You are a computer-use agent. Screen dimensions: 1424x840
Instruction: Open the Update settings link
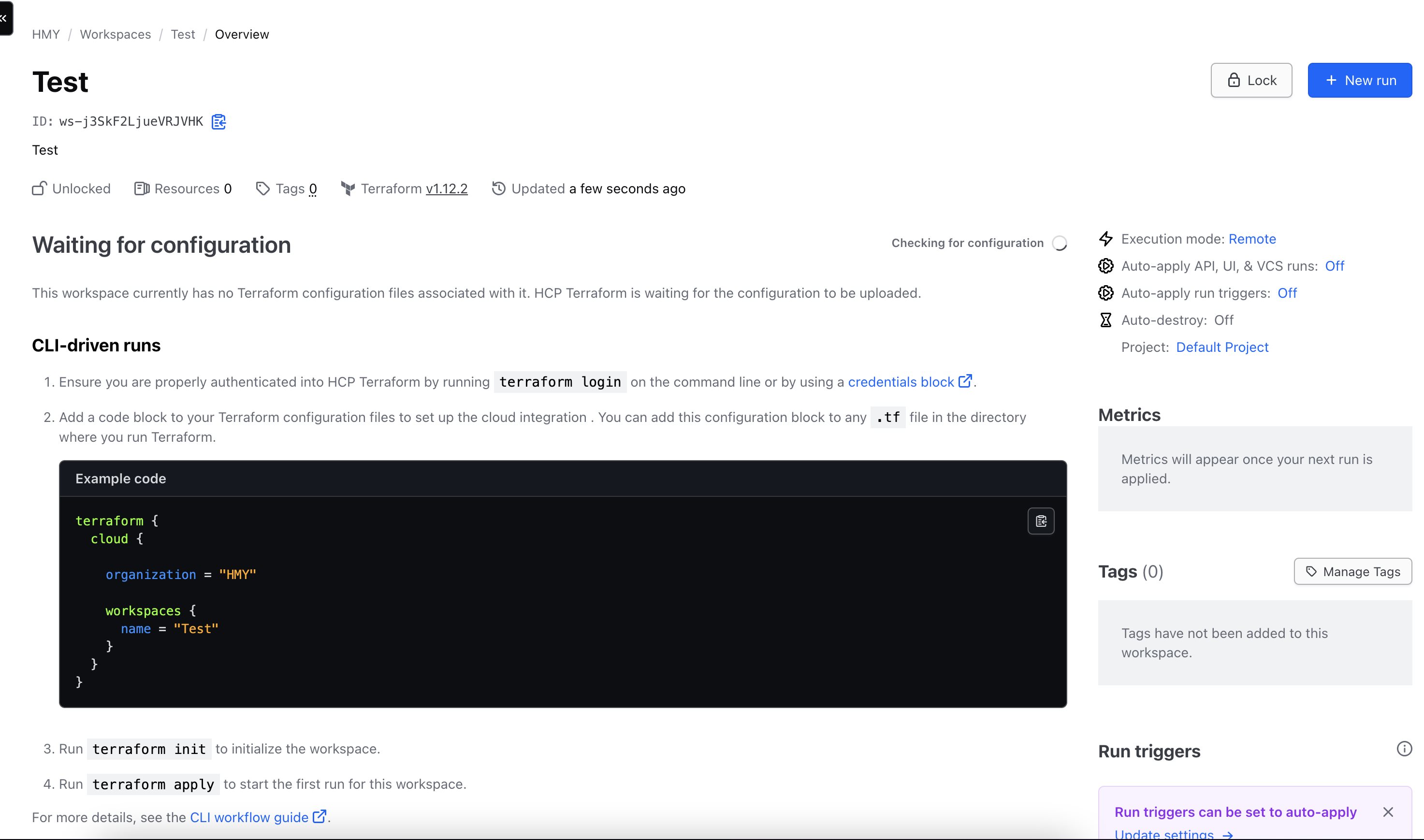(x=1173, y=834)
